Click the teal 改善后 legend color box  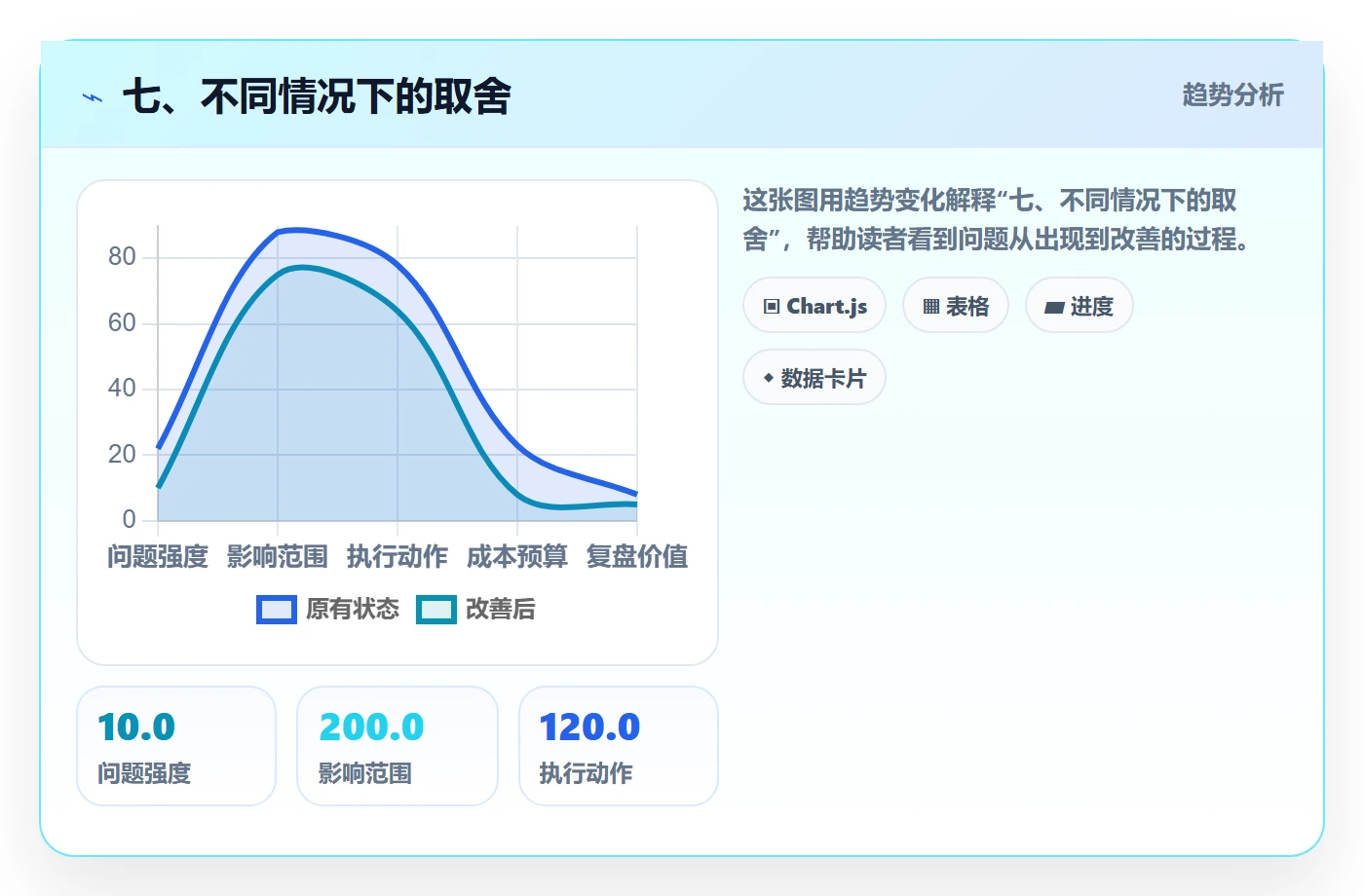(436, 610)
